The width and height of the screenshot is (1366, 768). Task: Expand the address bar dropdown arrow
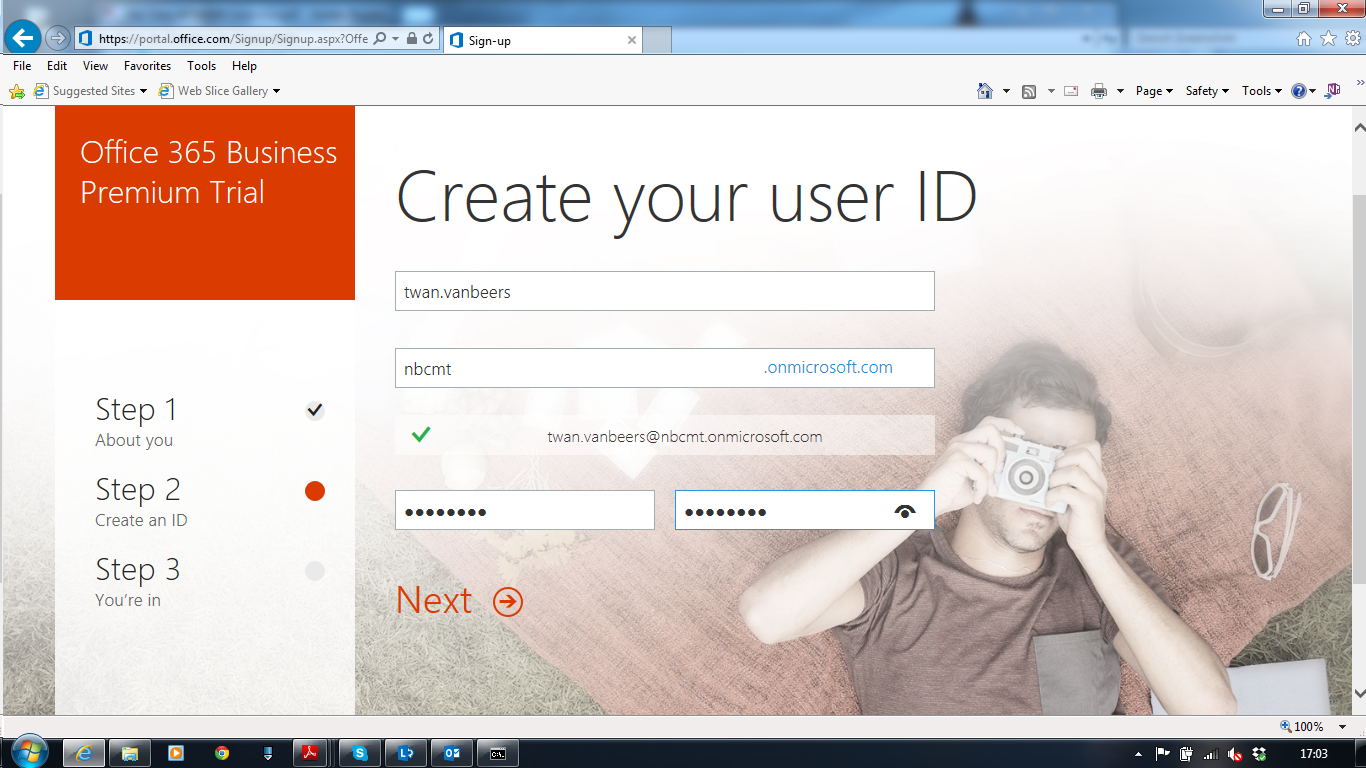[x=396, y=39]
